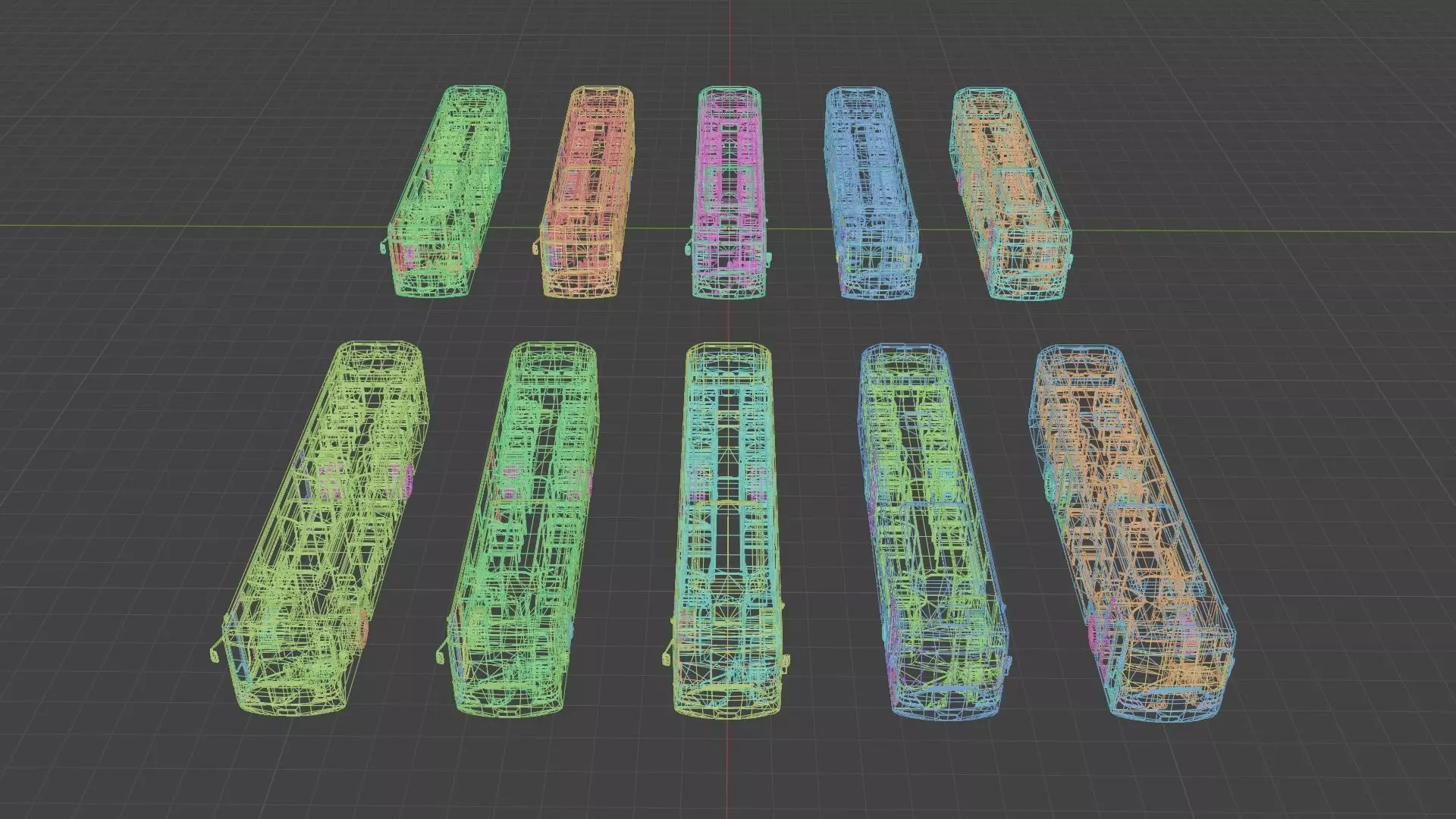
Task: Click the red vertical axis line above buses
Action: [731, 38]
